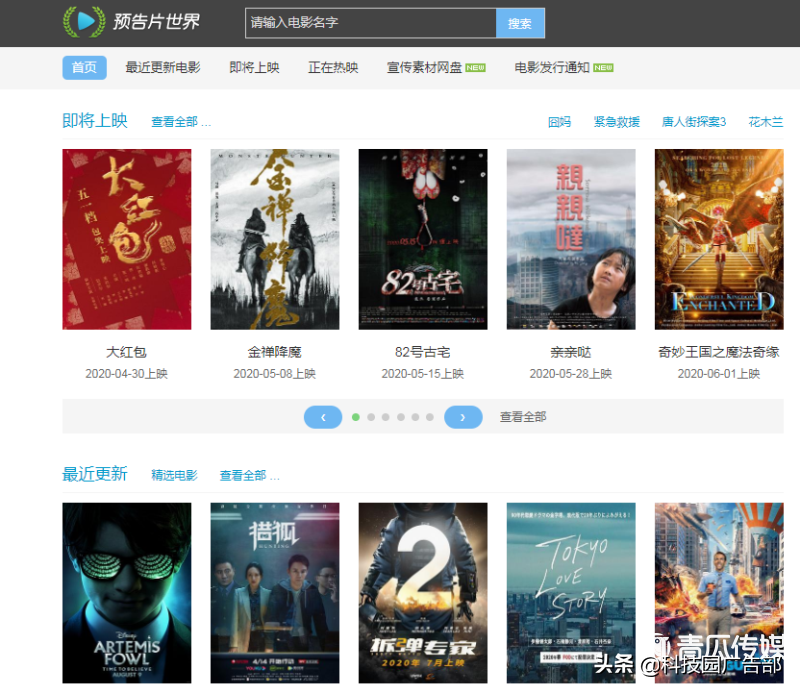This screenshot has width=800, height=693.
Task: Select the second carousel page dot
Action: click(371, 417)
